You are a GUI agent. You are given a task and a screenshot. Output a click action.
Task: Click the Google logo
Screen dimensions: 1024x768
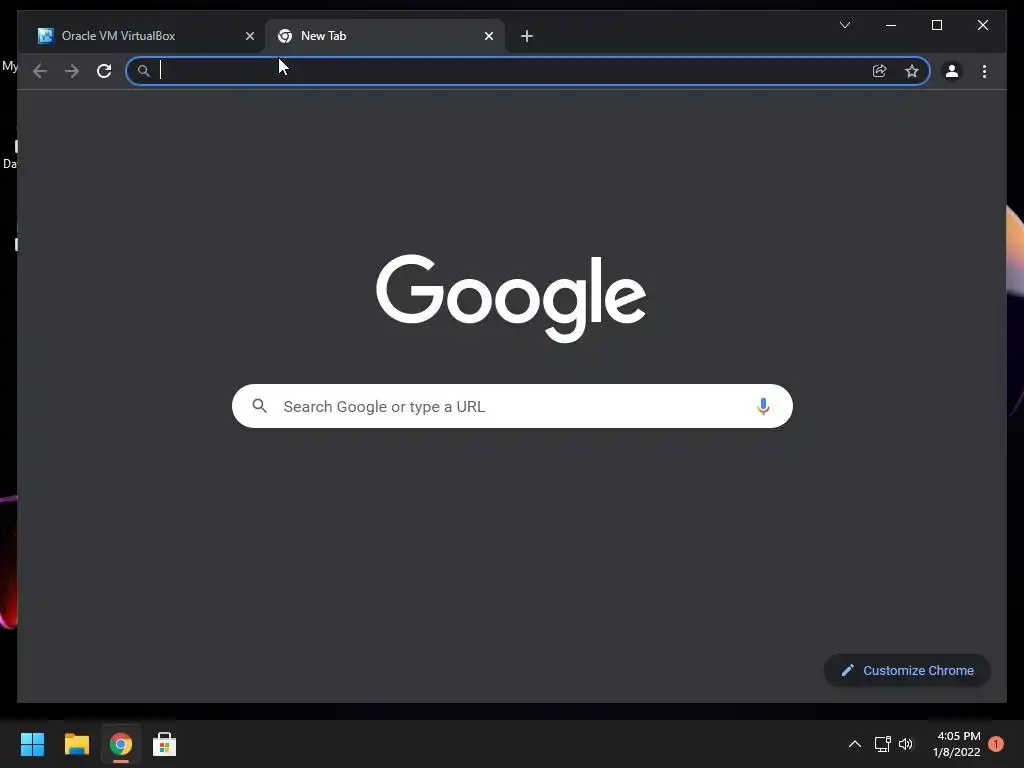pyautogui.click(x=511, y=298)
